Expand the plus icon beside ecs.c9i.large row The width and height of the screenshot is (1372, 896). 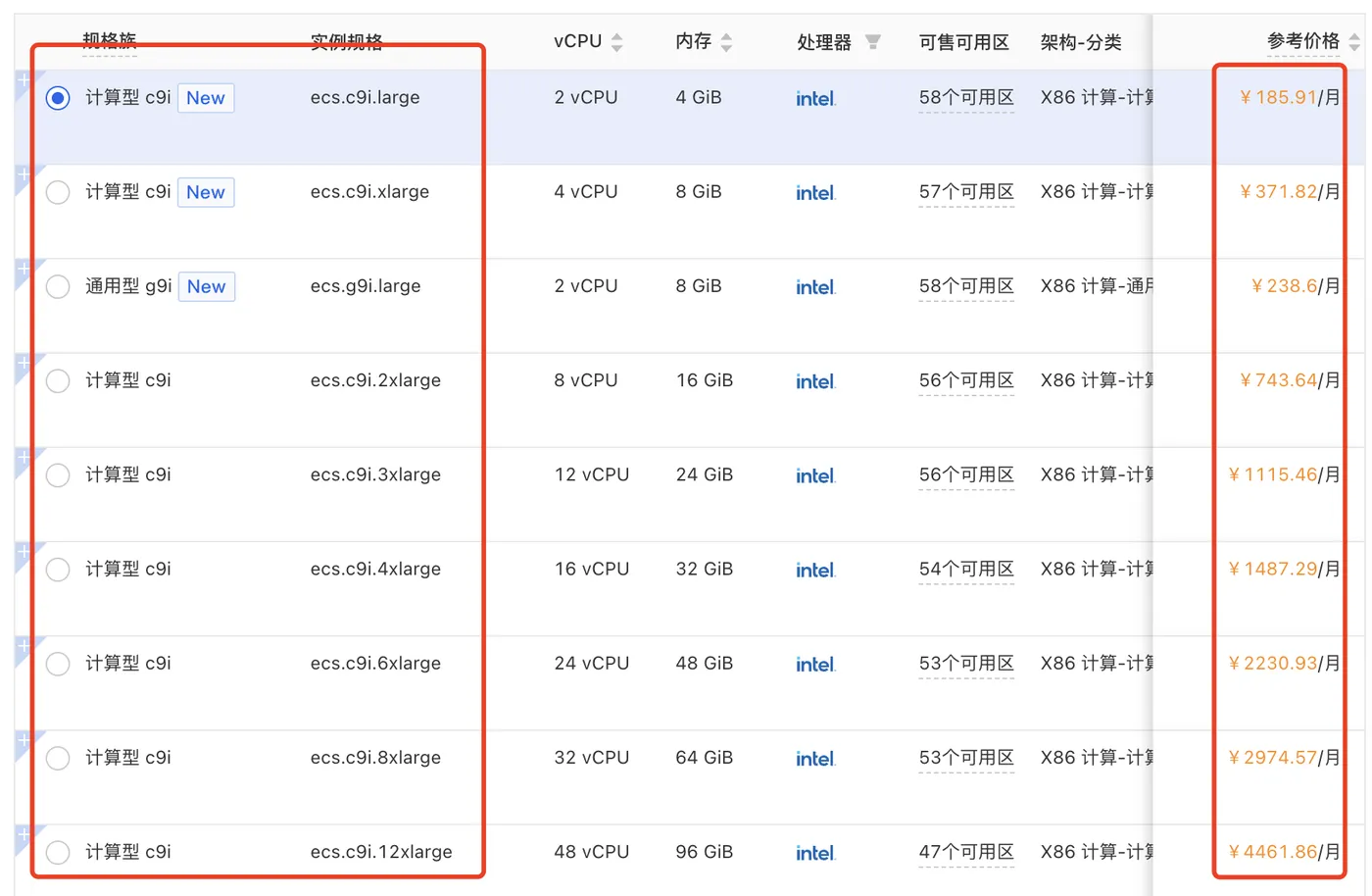click(x=22, y=78)
